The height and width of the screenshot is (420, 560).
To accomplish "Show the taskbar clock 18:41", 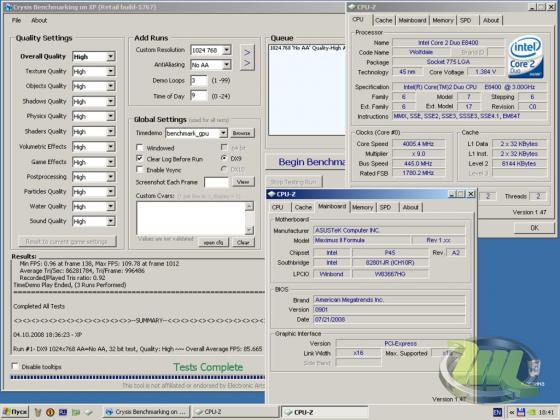I will (546, 412).
